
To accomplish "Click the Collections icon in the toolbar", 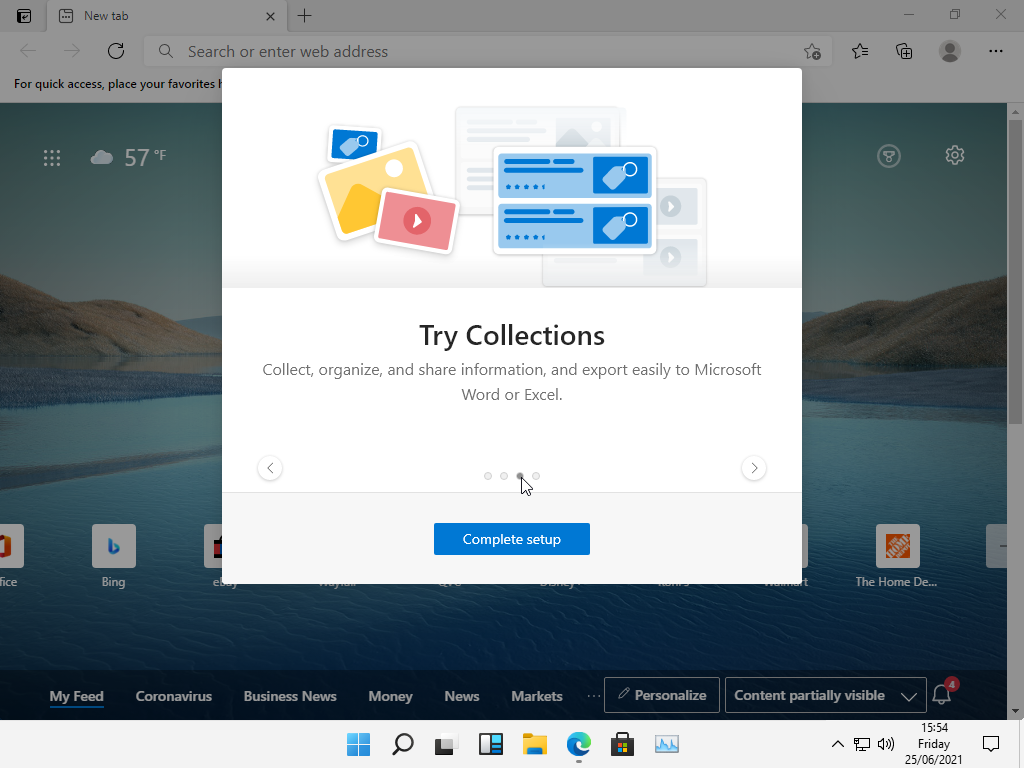I will click(904, 51).
